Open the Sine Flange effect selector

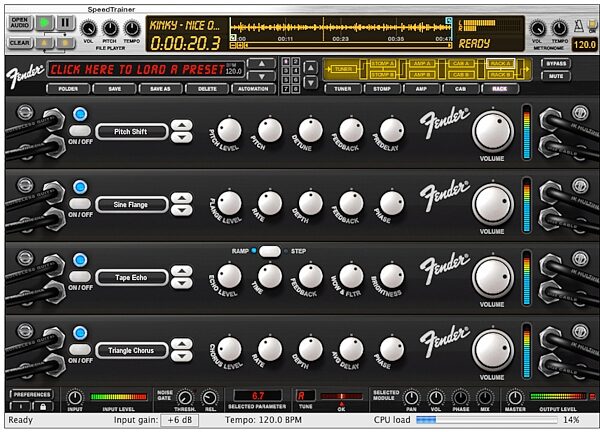131,205
